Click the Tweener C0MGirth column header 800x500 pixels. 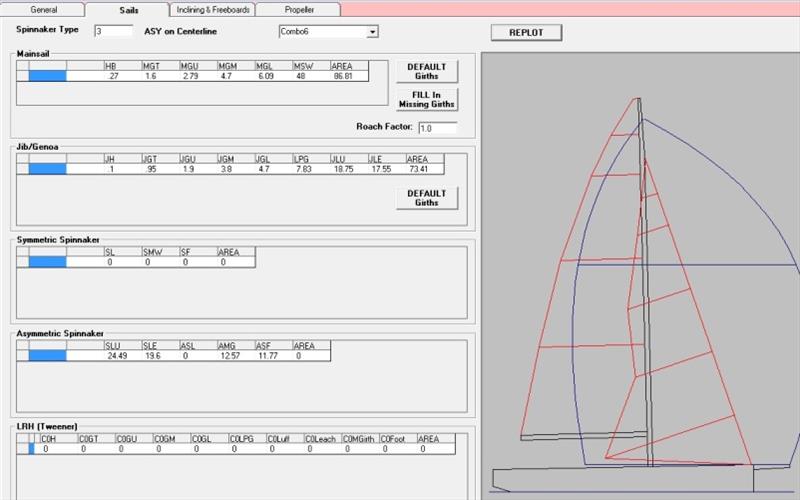pyautogui.click(x=361, y=438)
